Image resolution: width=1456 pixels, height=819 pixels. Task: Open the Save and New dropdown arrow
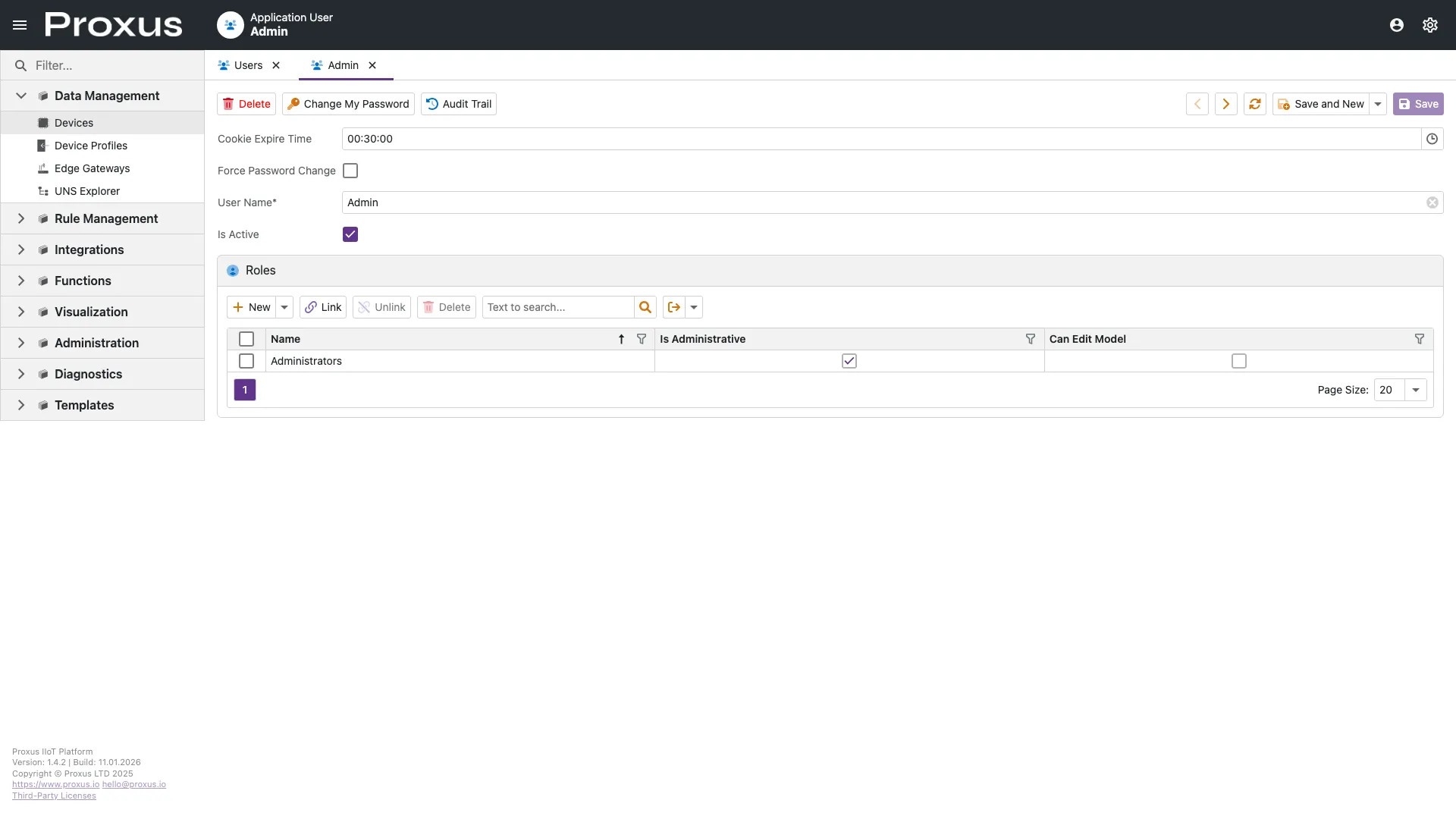[x=1378, y=104]
